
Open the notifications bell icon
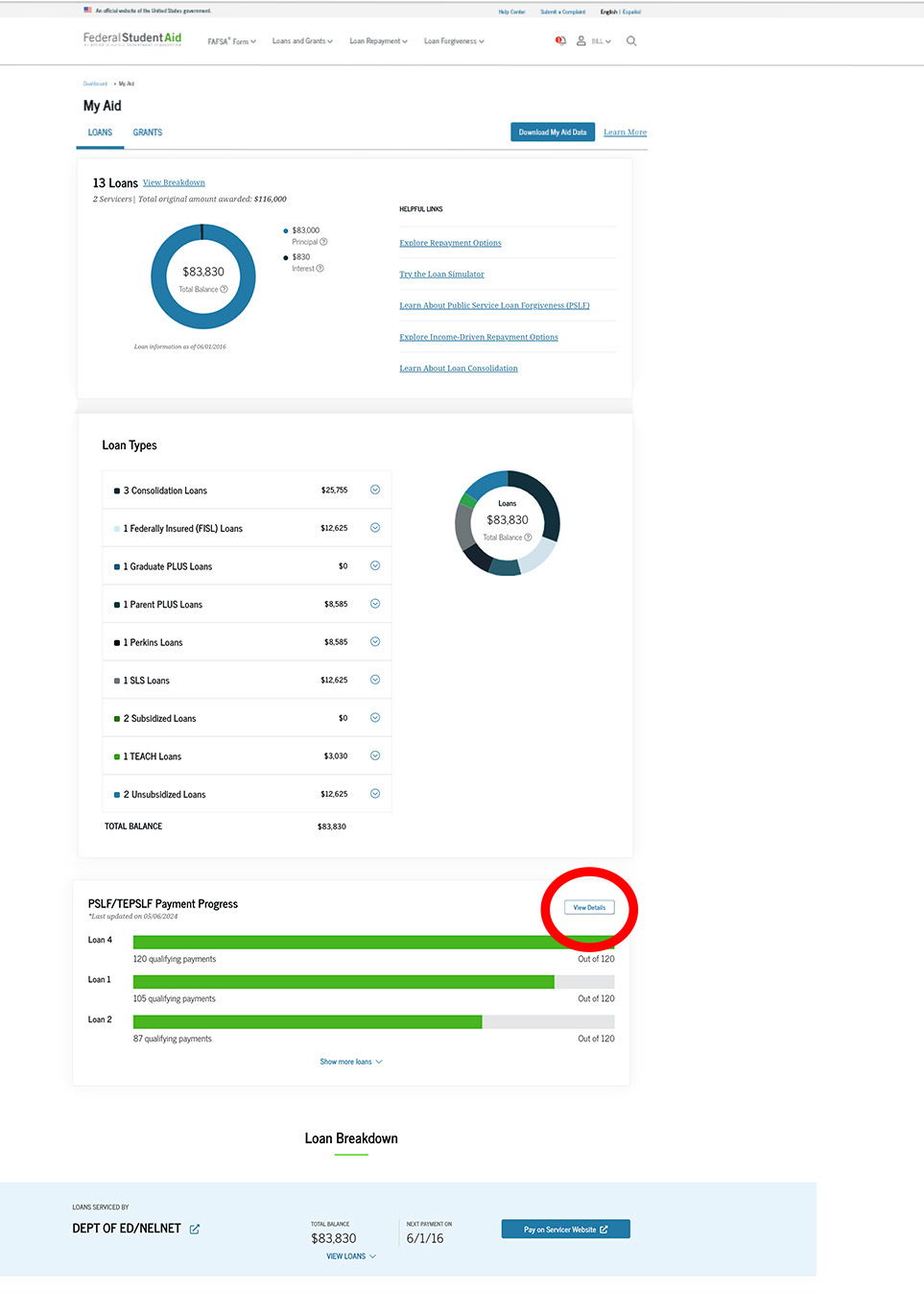(x=560, y=40)
